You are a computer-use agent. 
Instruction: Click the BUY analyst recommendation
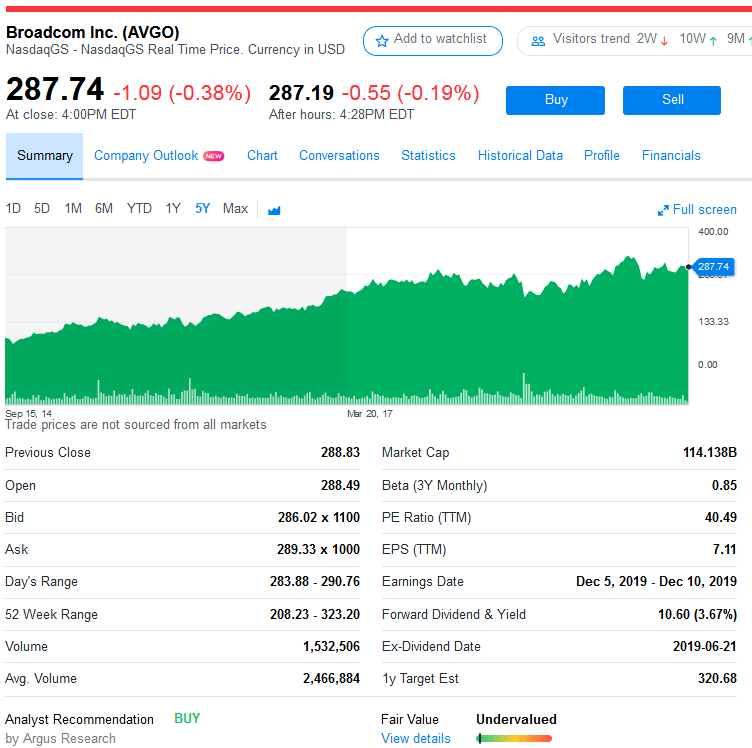pyautogui.click(x=187, y=718)
